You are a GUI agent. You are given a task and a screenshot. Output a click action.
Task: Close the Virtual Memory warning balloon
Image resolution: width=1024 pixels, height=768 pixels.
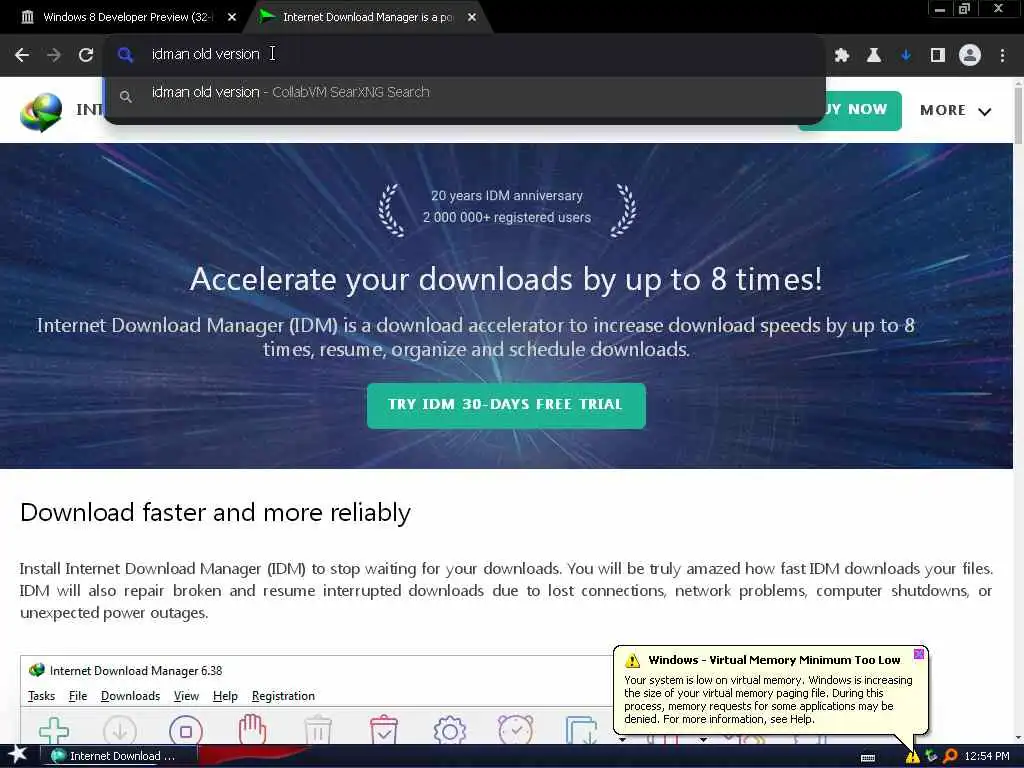(x=918, y=654)
